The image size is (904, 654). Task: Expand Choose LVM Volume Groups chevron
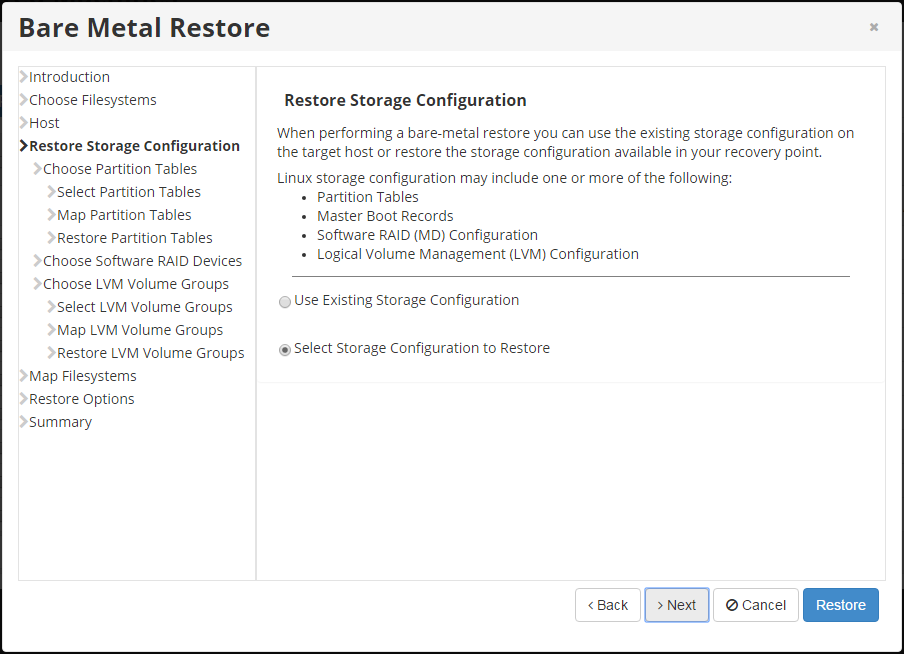[38, 284]
